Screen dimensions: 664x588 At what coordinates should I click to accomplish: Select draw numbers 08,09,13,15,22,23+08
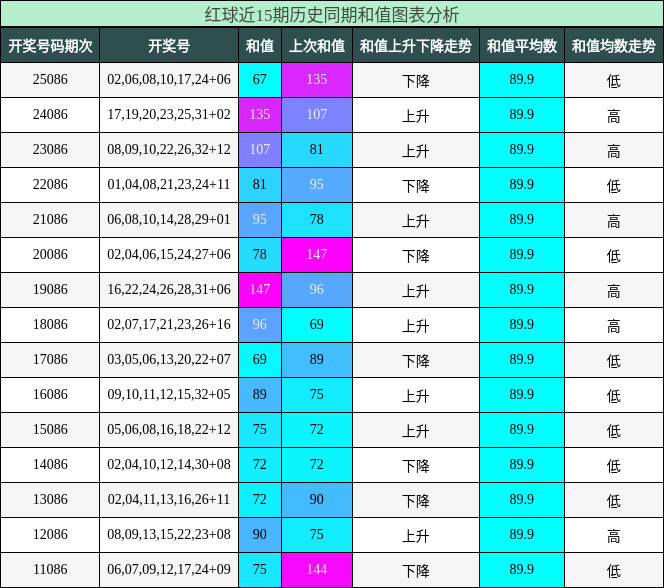tap(169, 534)
